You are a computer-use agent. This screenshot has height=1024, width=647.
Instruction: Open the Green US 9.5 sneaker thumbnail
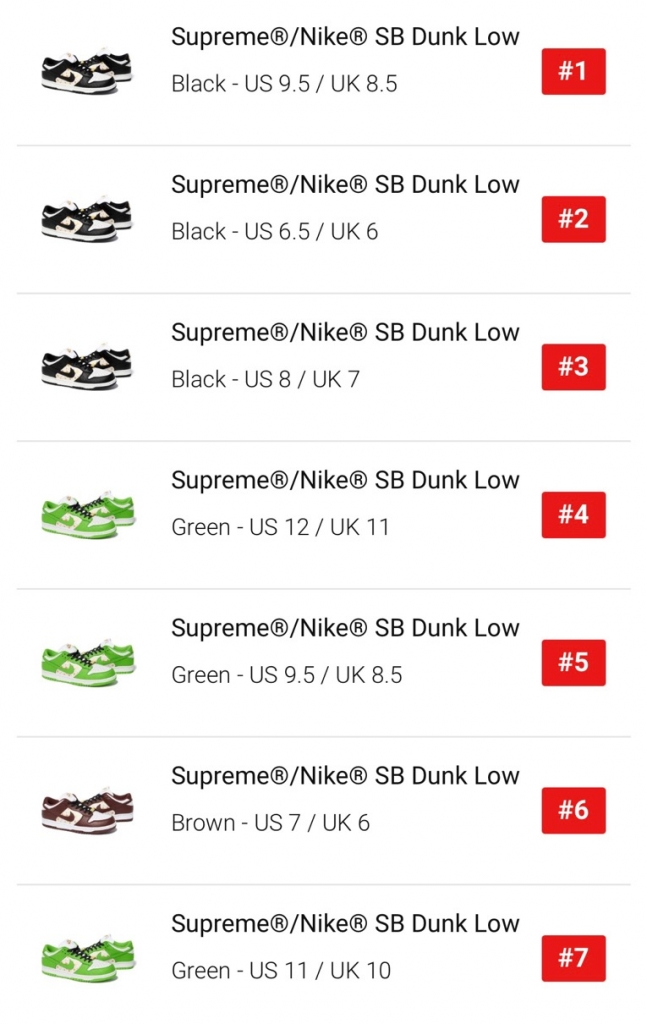click(86, 661)
